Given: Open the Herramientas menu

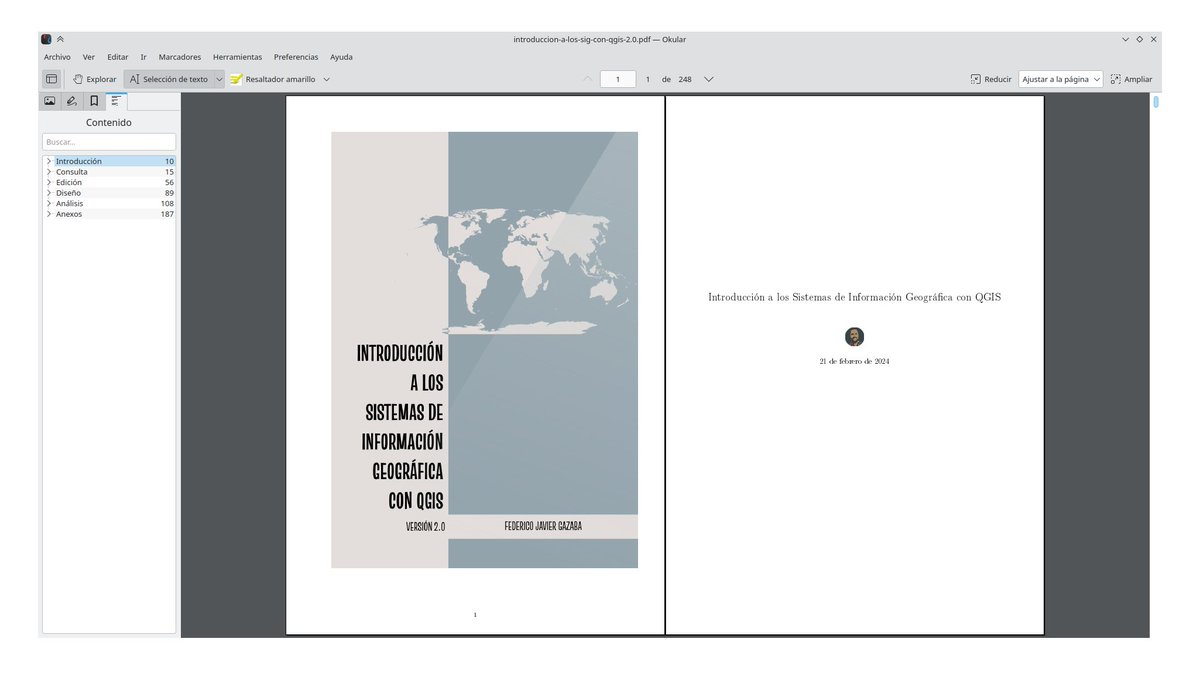Looking at the screenshot, I should 237,57.
